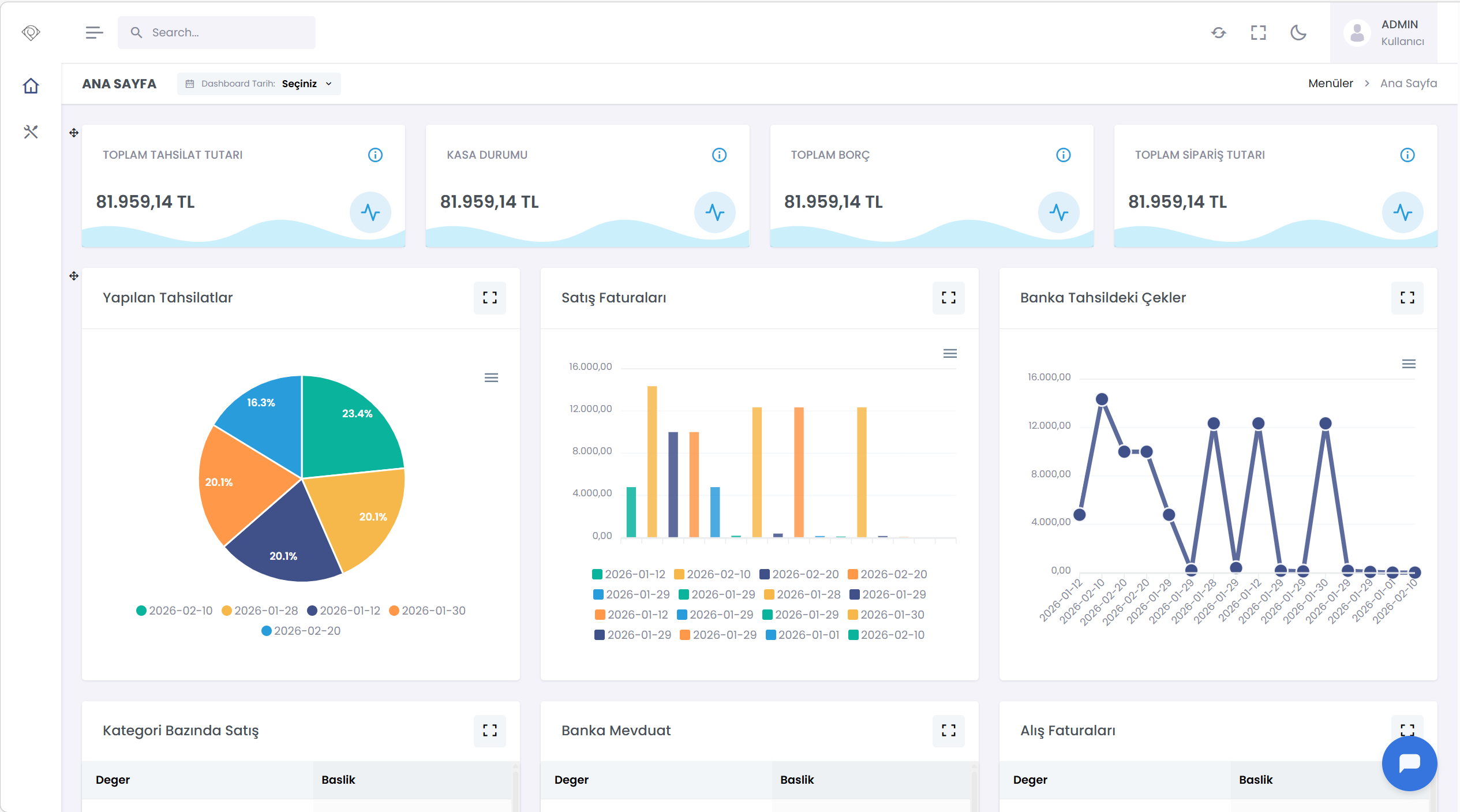Open the tools wrench sidebar icon

point(31,132)
